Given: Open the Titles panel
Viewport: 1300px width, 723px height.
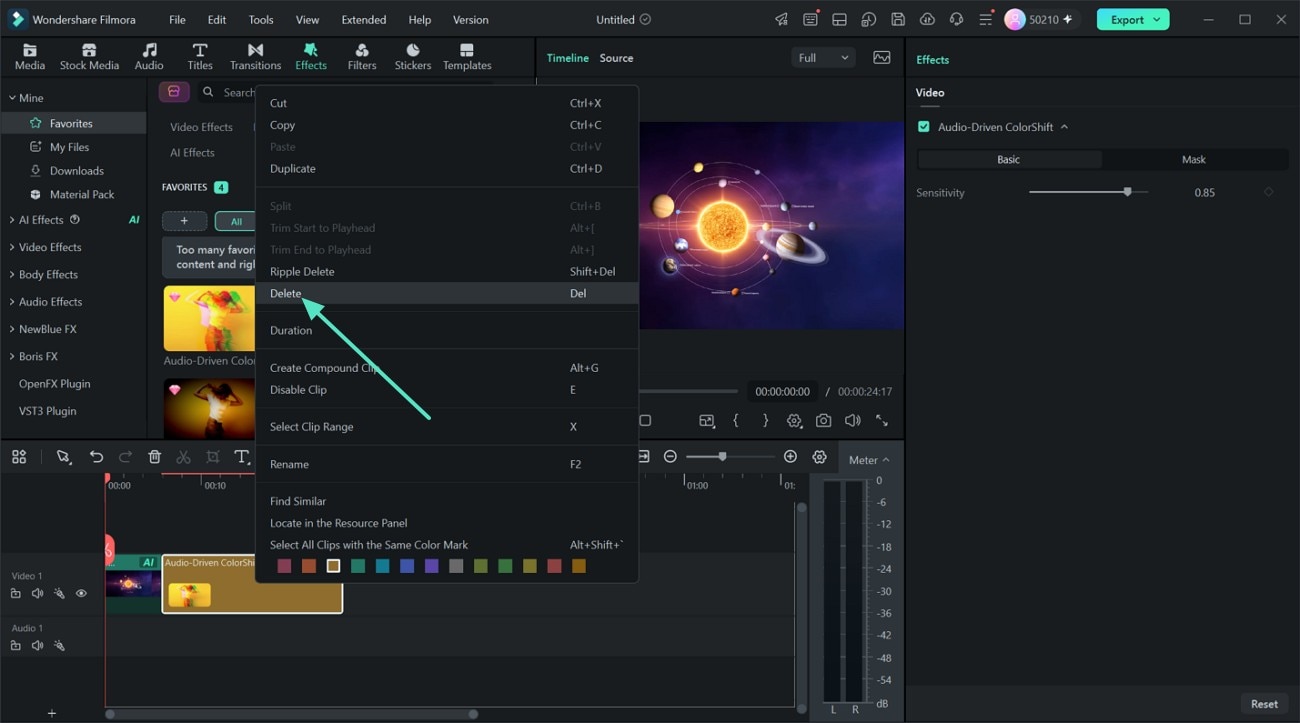Looking at the screenshot, I should click(x=200, y=57).
